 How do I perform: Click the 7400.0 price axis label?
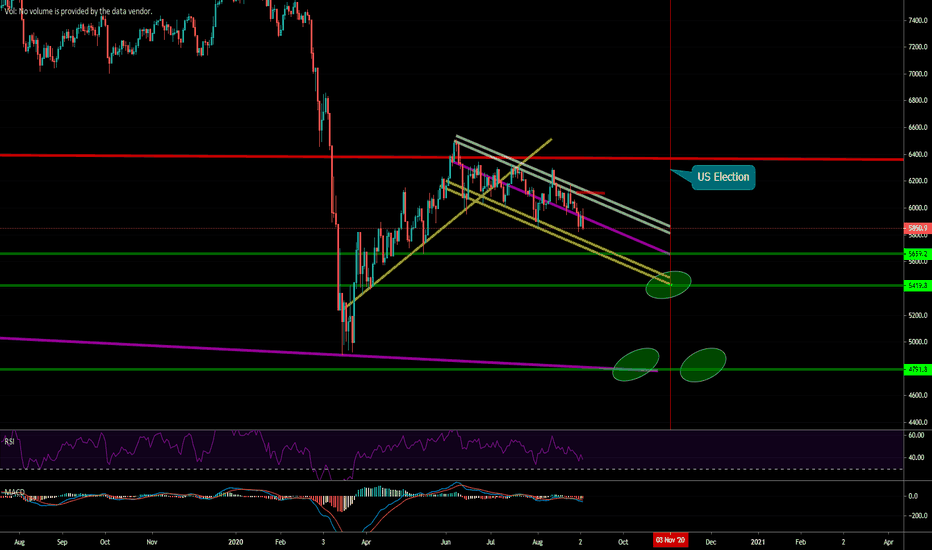(x=918, y=21)
